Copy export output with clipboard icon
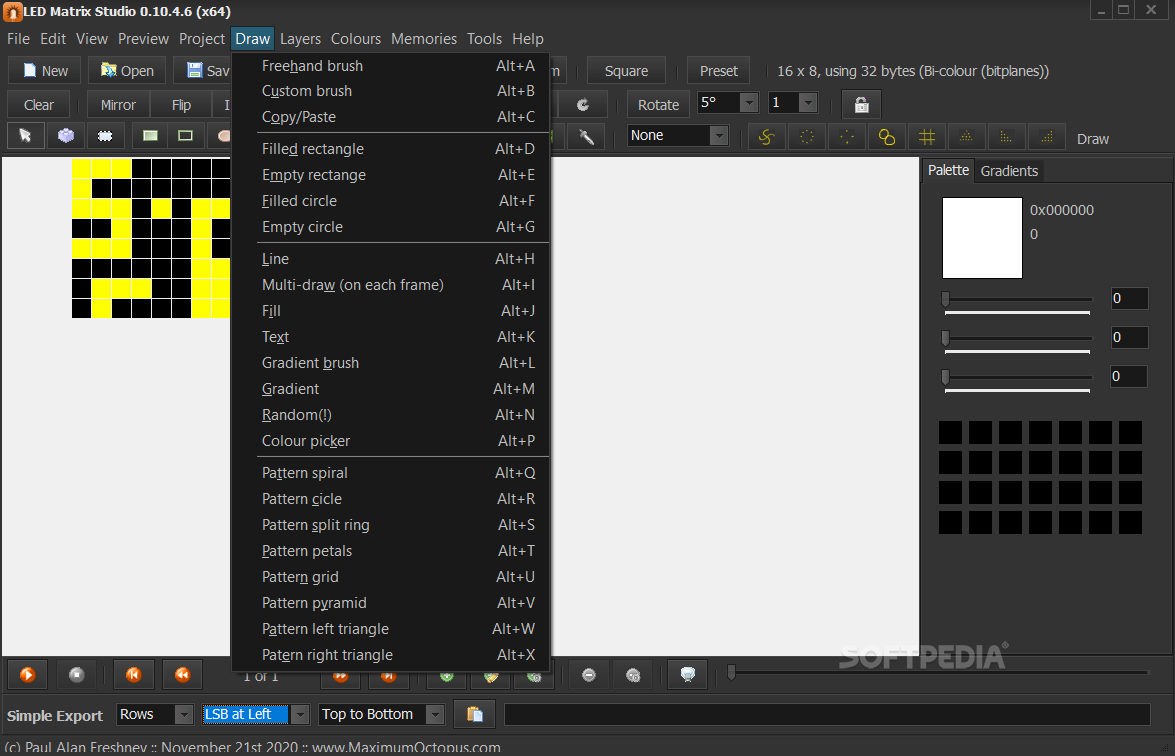 coord(474,714)
